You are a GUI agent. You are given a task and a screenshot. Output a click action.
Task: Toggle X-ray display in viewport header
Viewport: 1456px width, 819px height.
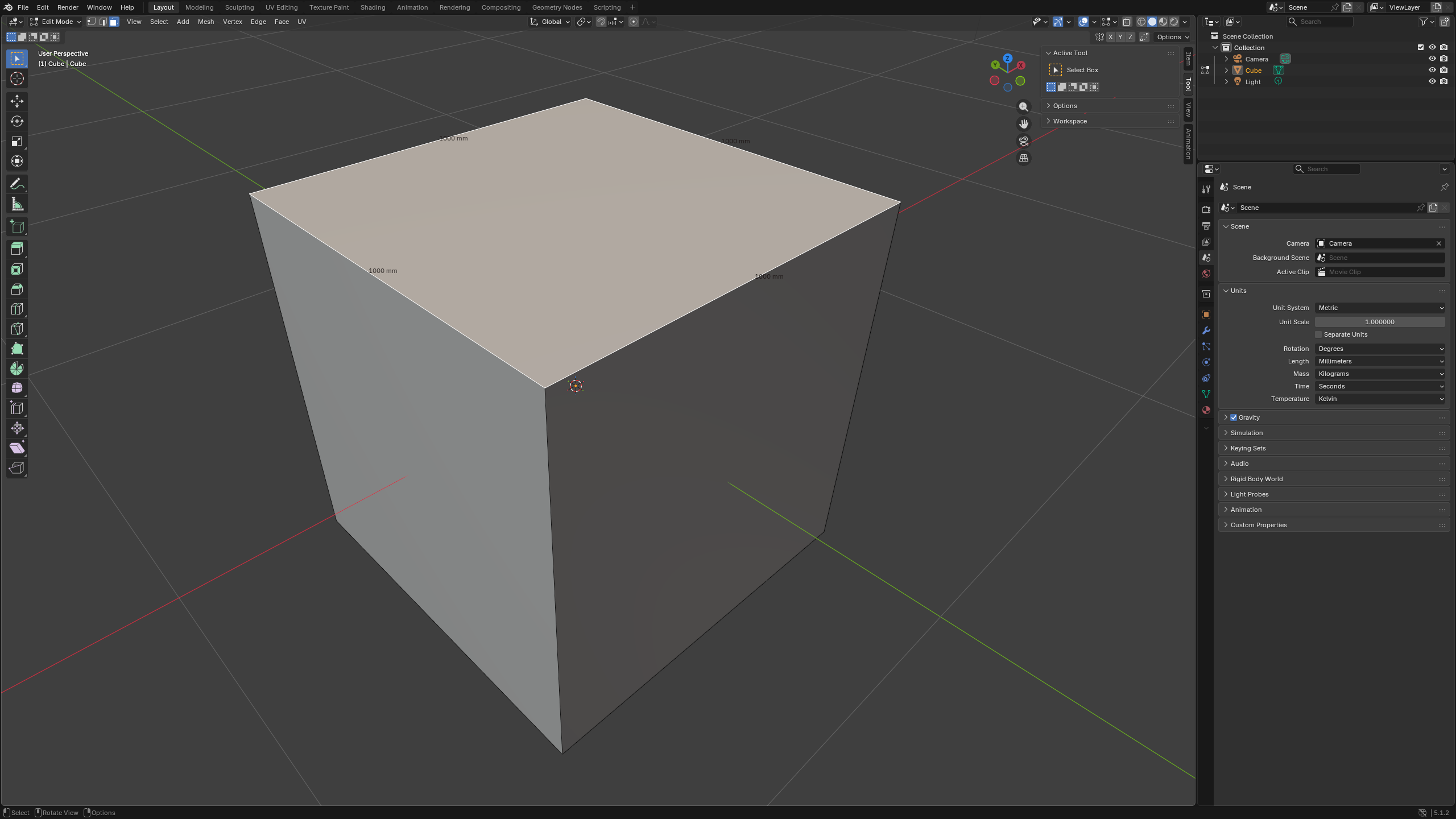tap(1127, 22)
